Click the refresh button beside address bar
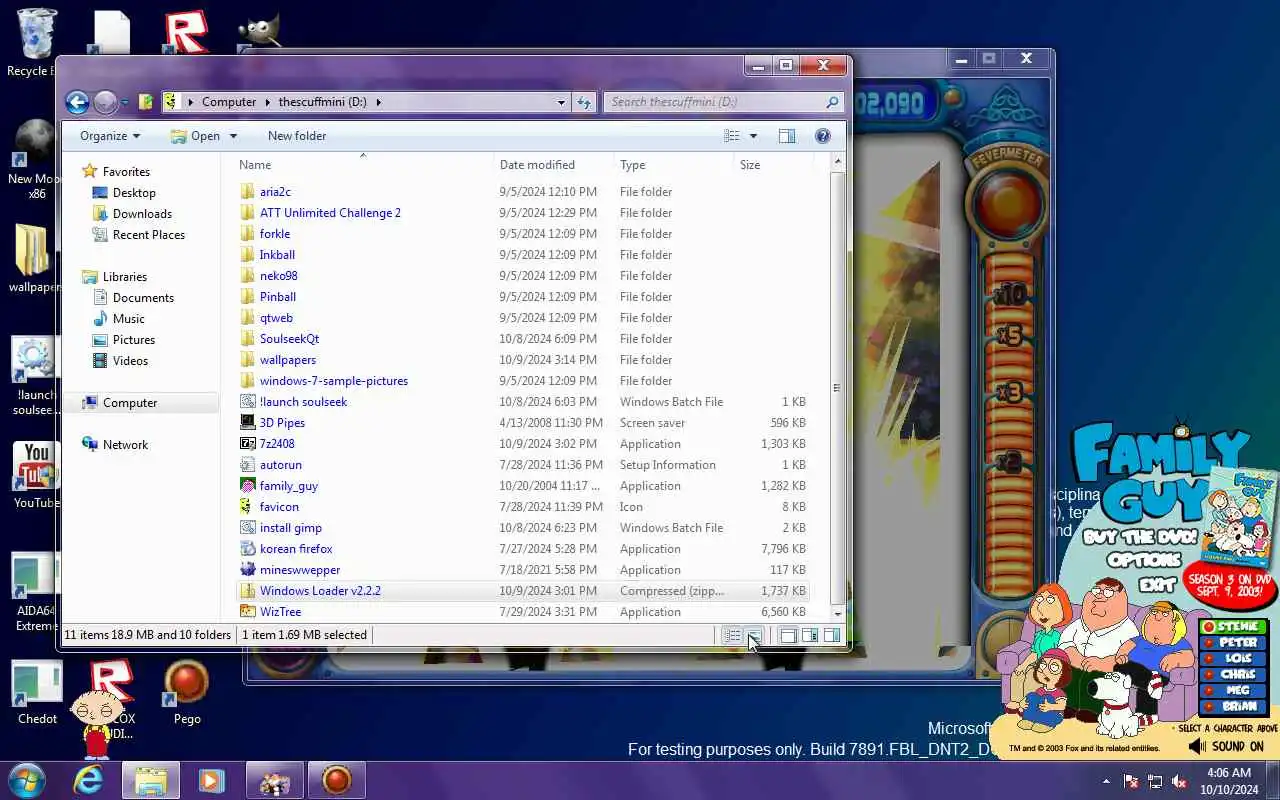This screenshot has width=1280, height=800. point(585,102)
